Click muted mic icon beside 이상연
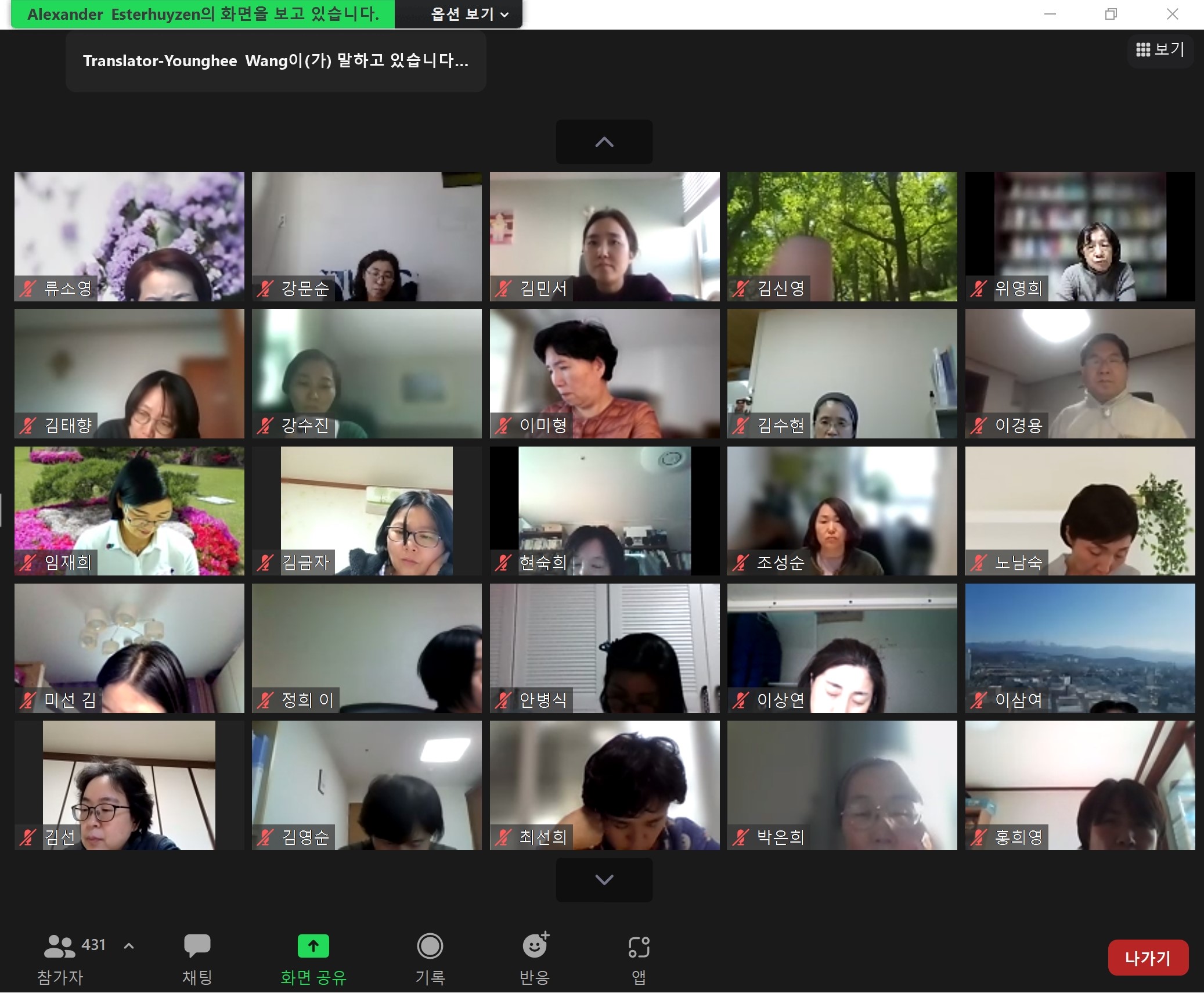The height and width of the screenshot is (993, 1204). (741, 700)
